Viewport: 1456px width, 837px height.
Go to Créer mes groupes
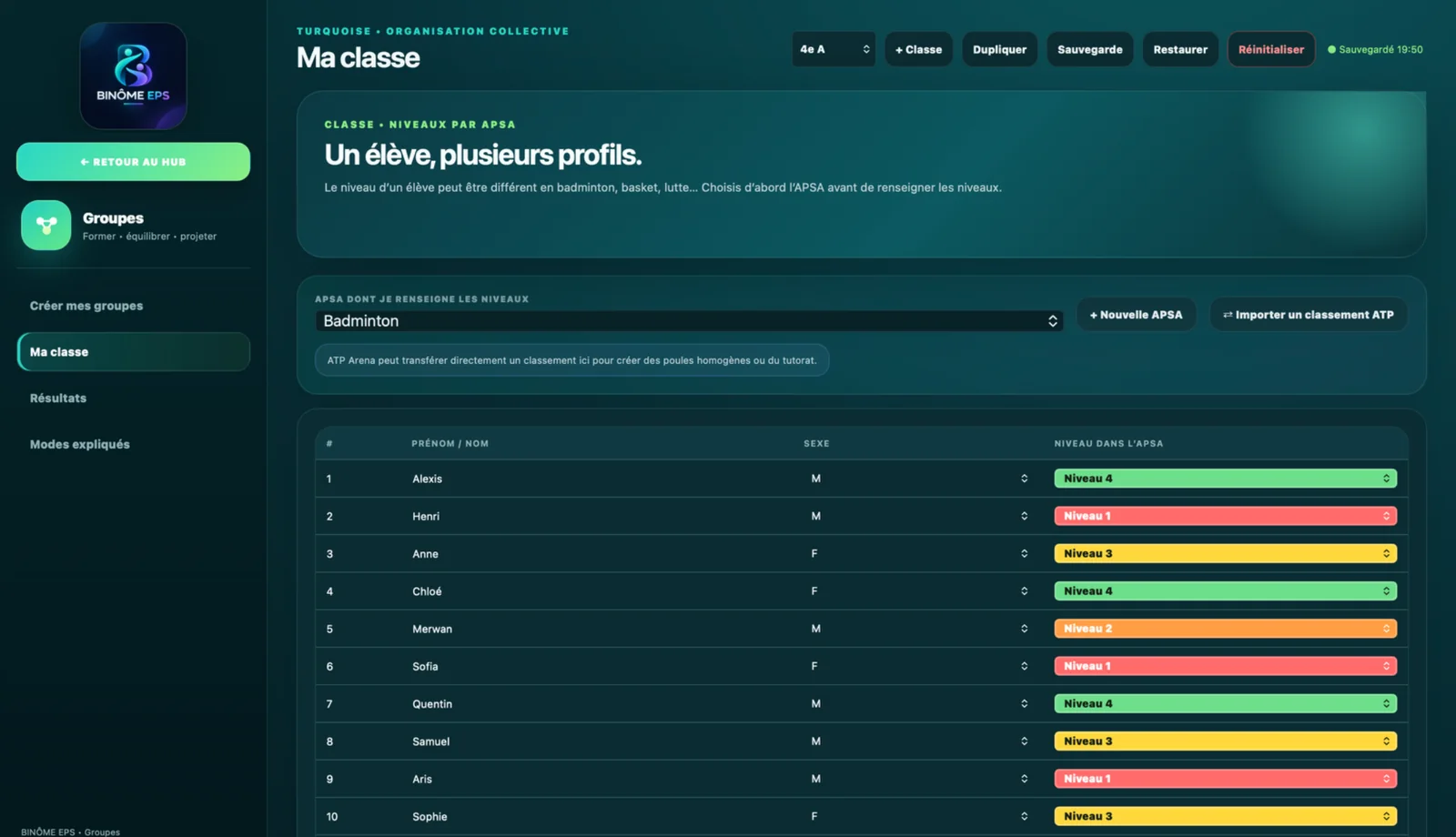pyautogui.click(x=86, y=306)
